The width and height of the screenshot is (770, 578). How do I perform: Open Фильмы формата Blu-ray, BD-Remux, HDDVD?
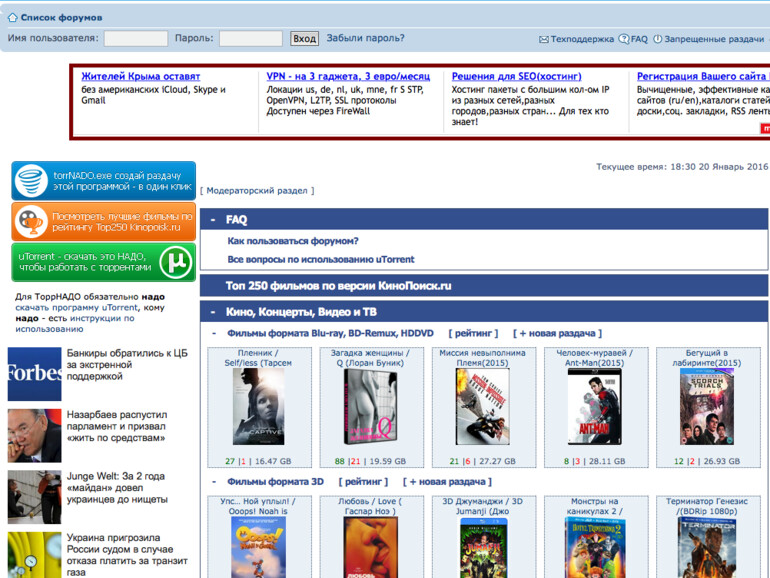click(x=330, y=333)
